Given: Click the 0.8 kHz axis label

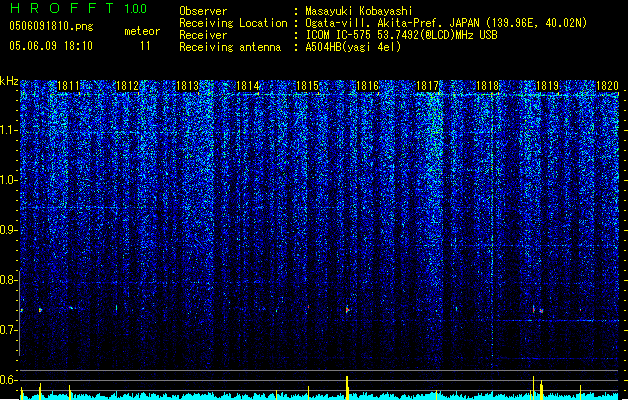Looking at the screenshot, I should 9,280.
